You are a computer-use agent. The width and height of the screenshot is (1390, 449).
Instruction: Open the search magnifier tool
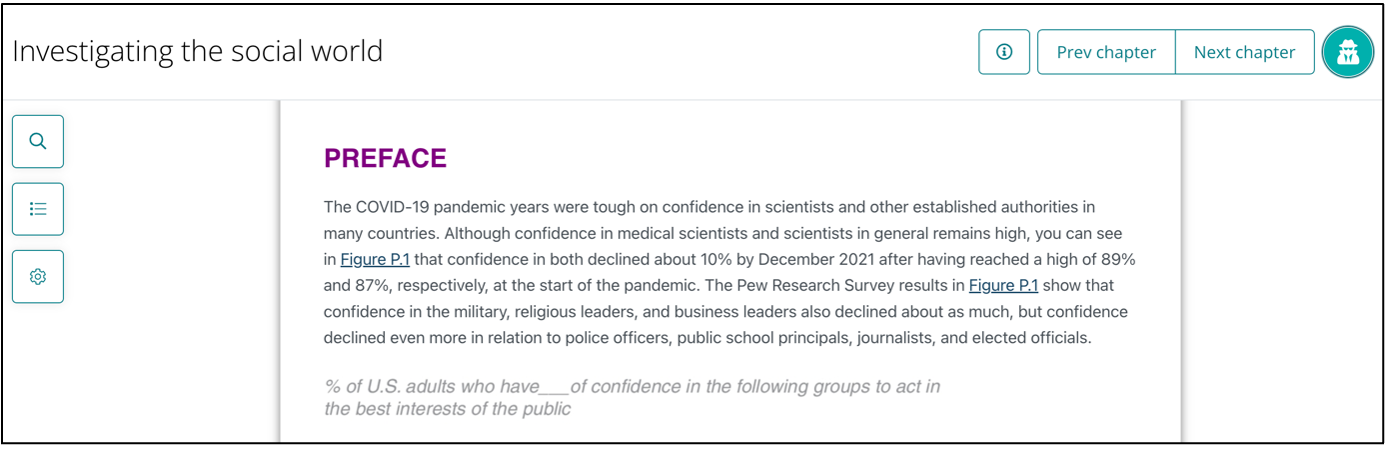[38, 141]
